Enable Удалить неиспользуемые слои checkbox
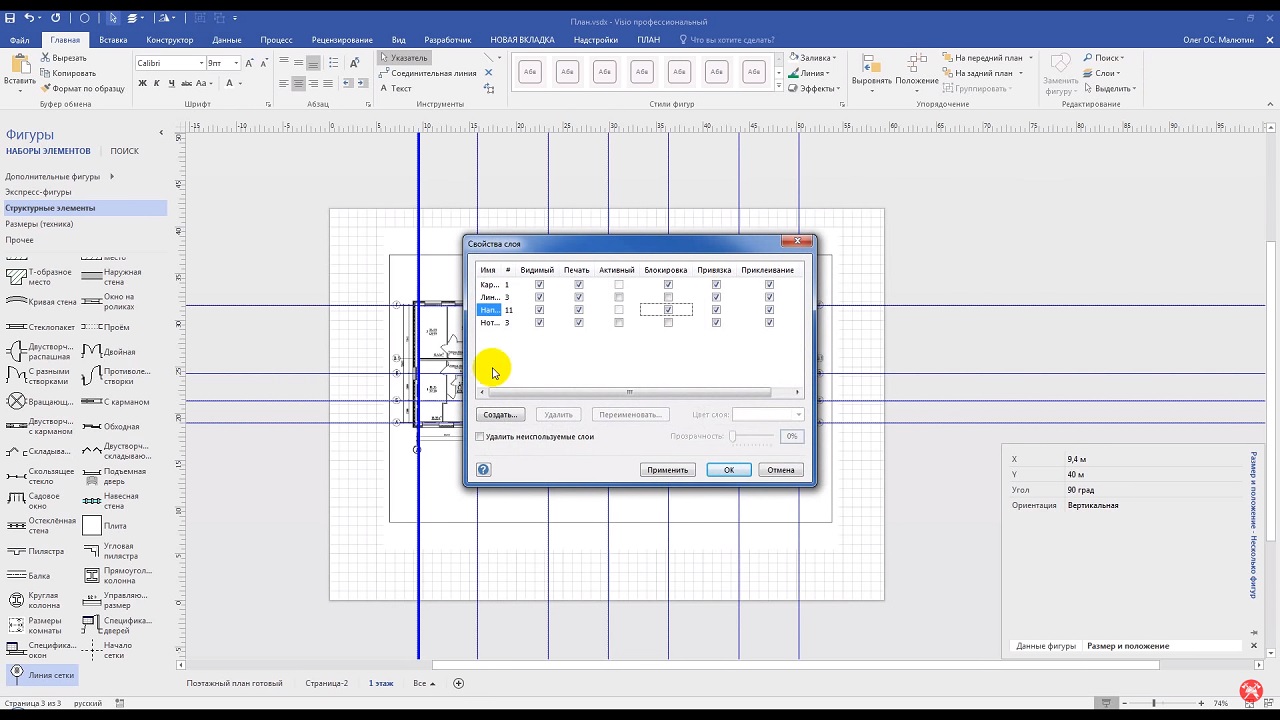Image resolution: width=1280 pixels, height=720 pixels. (480, 437)
